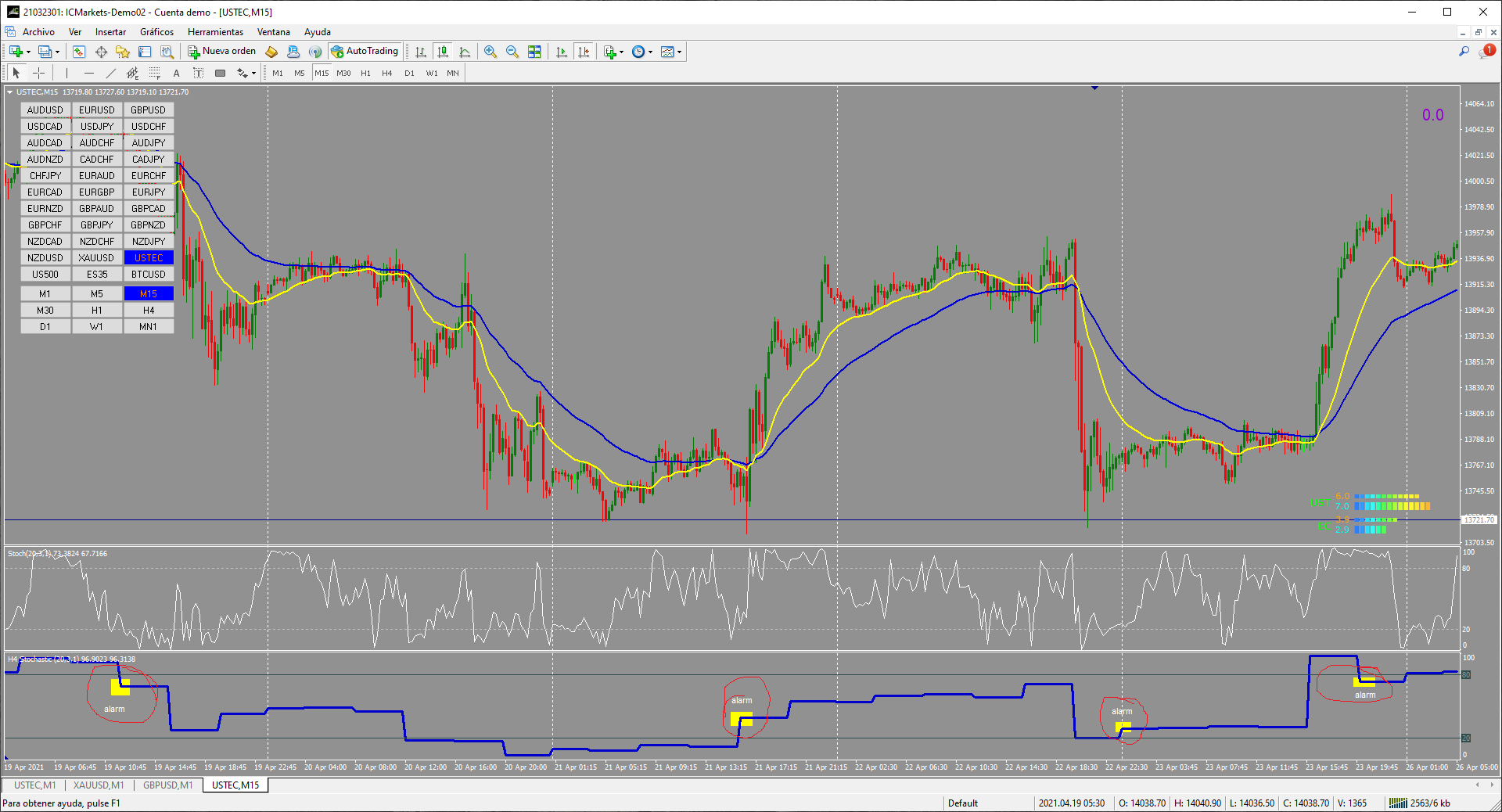Switch chart panel timeframe to MN1
This screenshot has width=1502, height=812.
(x=149, y=327)
